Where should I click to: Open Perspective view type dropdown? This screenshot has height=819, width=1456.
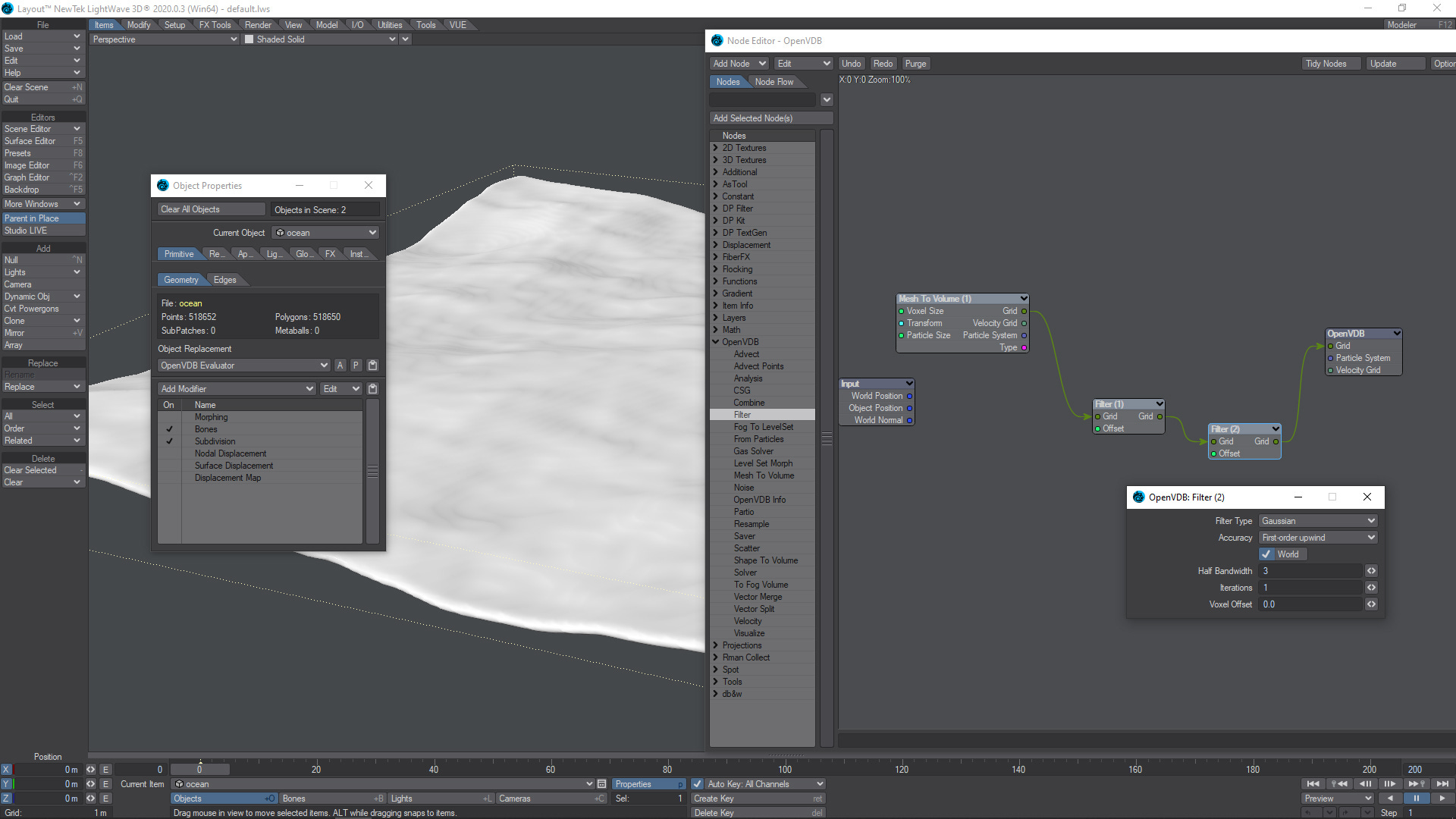[165, 39]
